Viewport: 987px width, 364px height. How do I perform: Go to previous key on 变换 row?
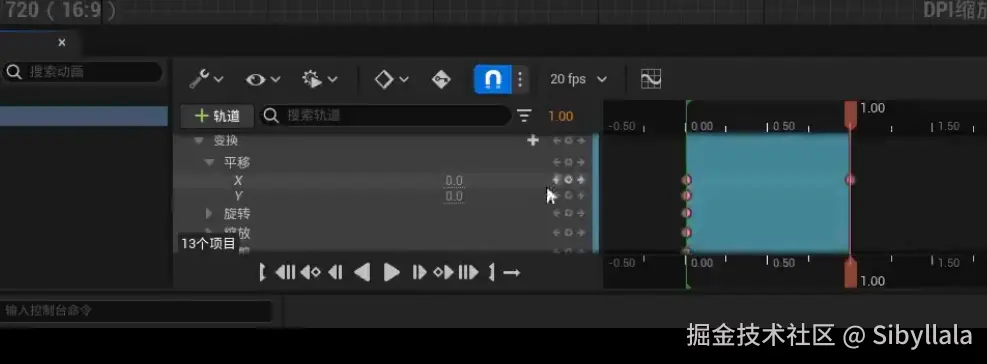556,140
